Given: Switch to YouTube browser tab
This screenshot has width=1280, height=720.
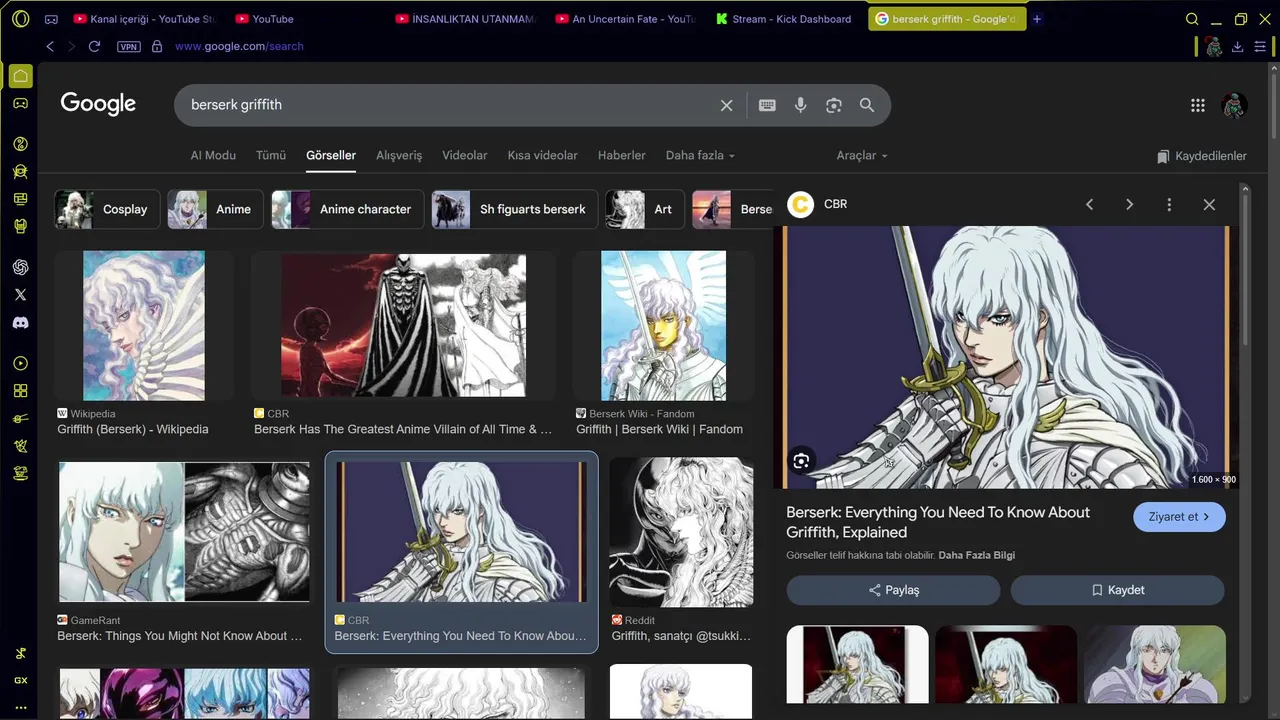Looking at the screenshot, I should (264, 19).
